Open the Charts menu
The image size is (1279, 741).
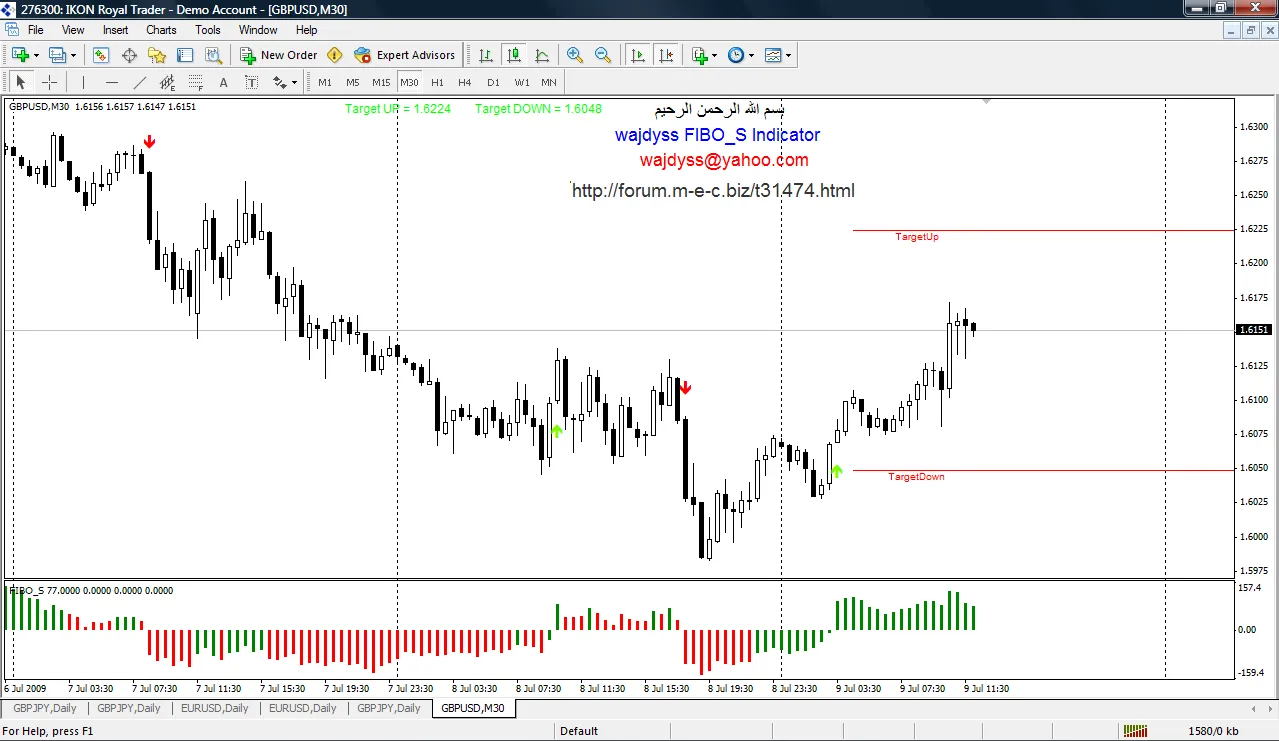click(161, 30)
